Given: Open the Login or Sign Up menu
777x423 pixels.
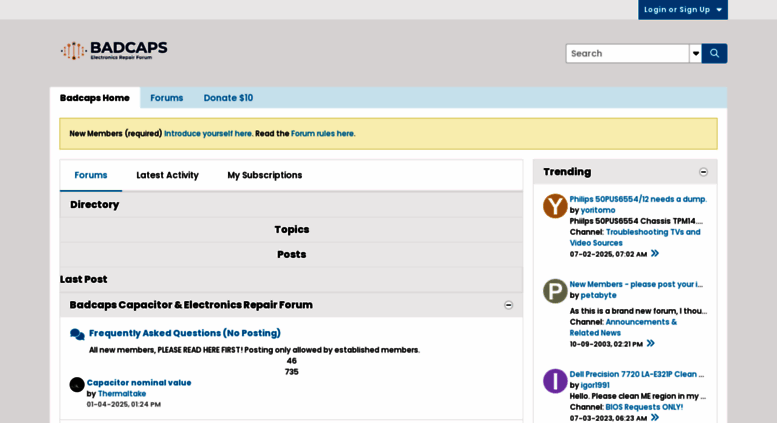Looking at the screenshot, I should coord(683,9).
